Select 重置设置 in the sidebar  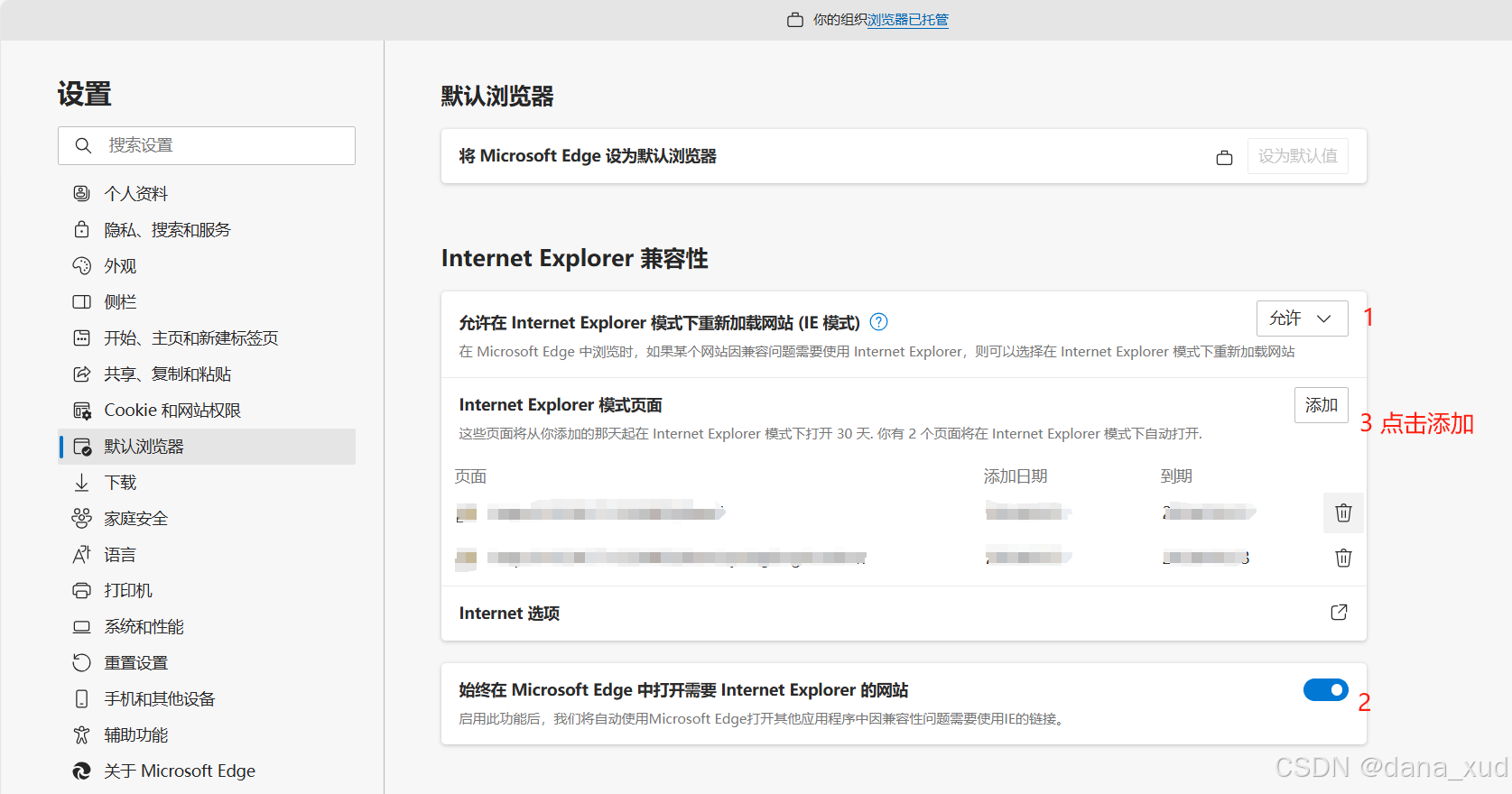point(207,662)
